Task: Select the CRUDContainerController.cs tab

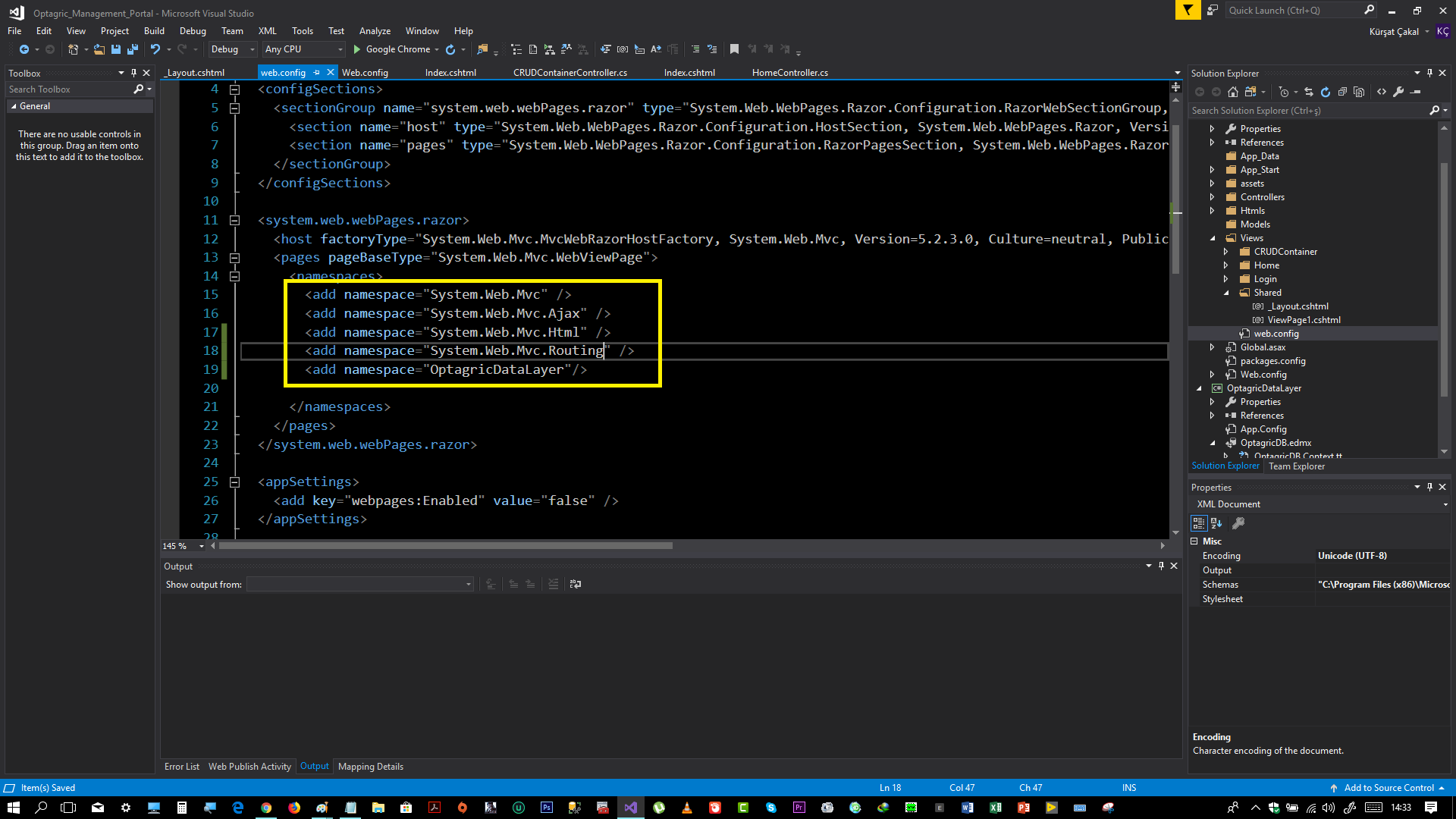Action: 570,72
